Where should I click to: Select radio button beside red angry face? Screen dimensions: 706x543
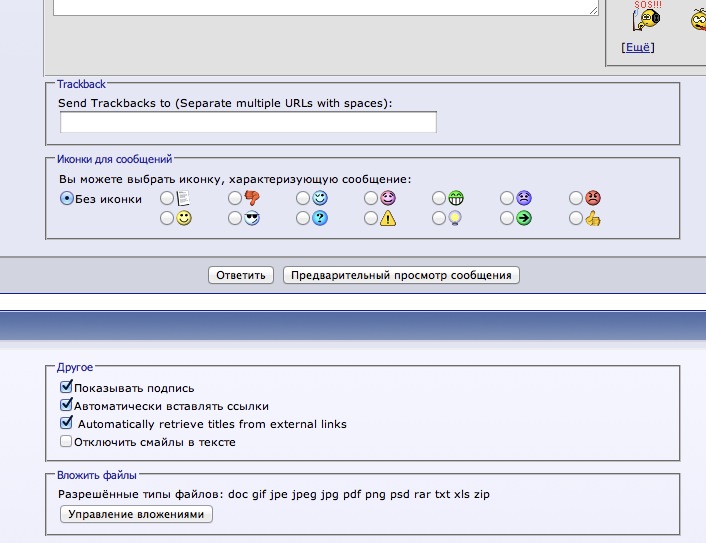[x=576, y=198]
